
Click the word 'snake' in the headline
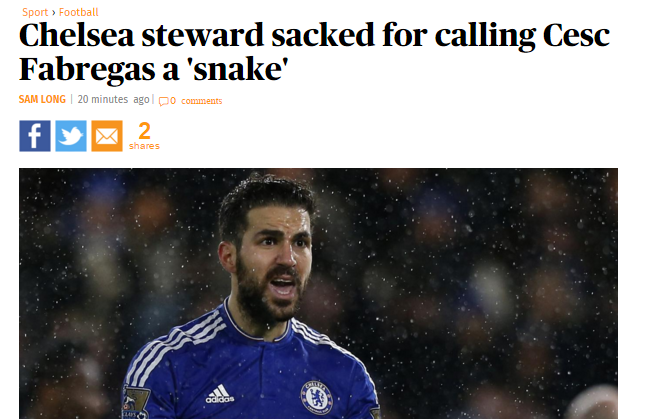click(238, 69)
